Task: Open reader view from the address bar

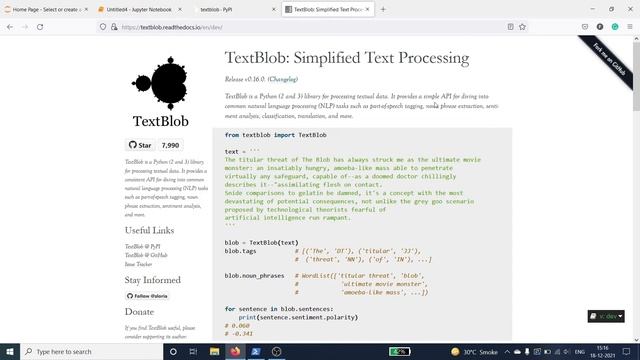Action: click(511, 27)
